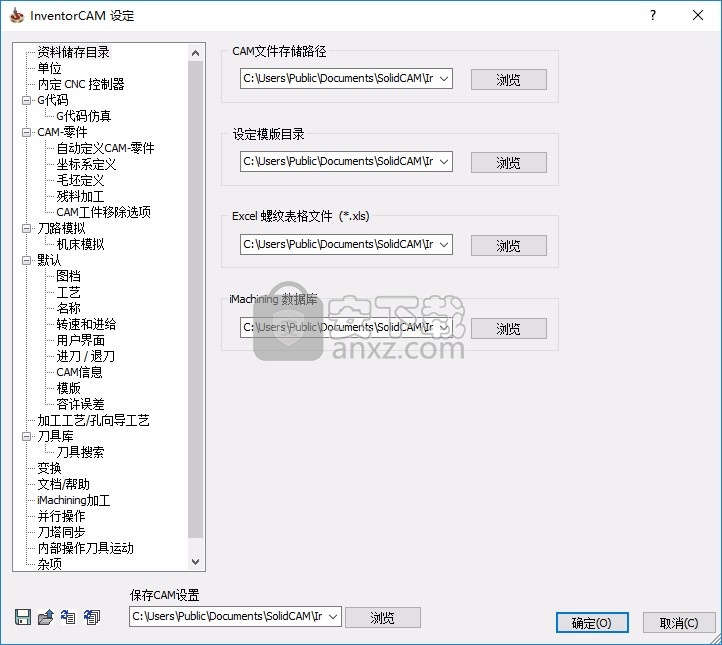The height and width of the screenshot is (645, 722).
Task: Select 图档 under 默认
Action: coord(68,276)
